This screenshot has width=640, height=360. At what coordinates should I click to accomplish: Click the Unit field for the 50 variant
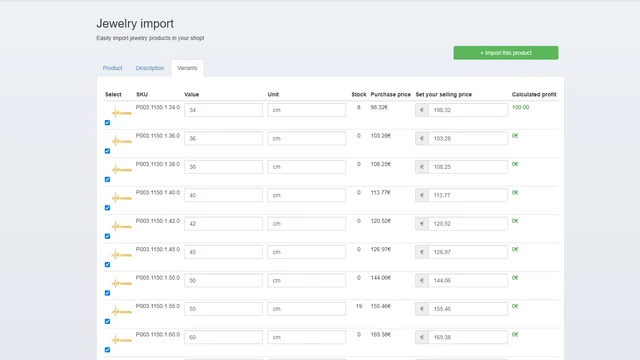point(307,280)
